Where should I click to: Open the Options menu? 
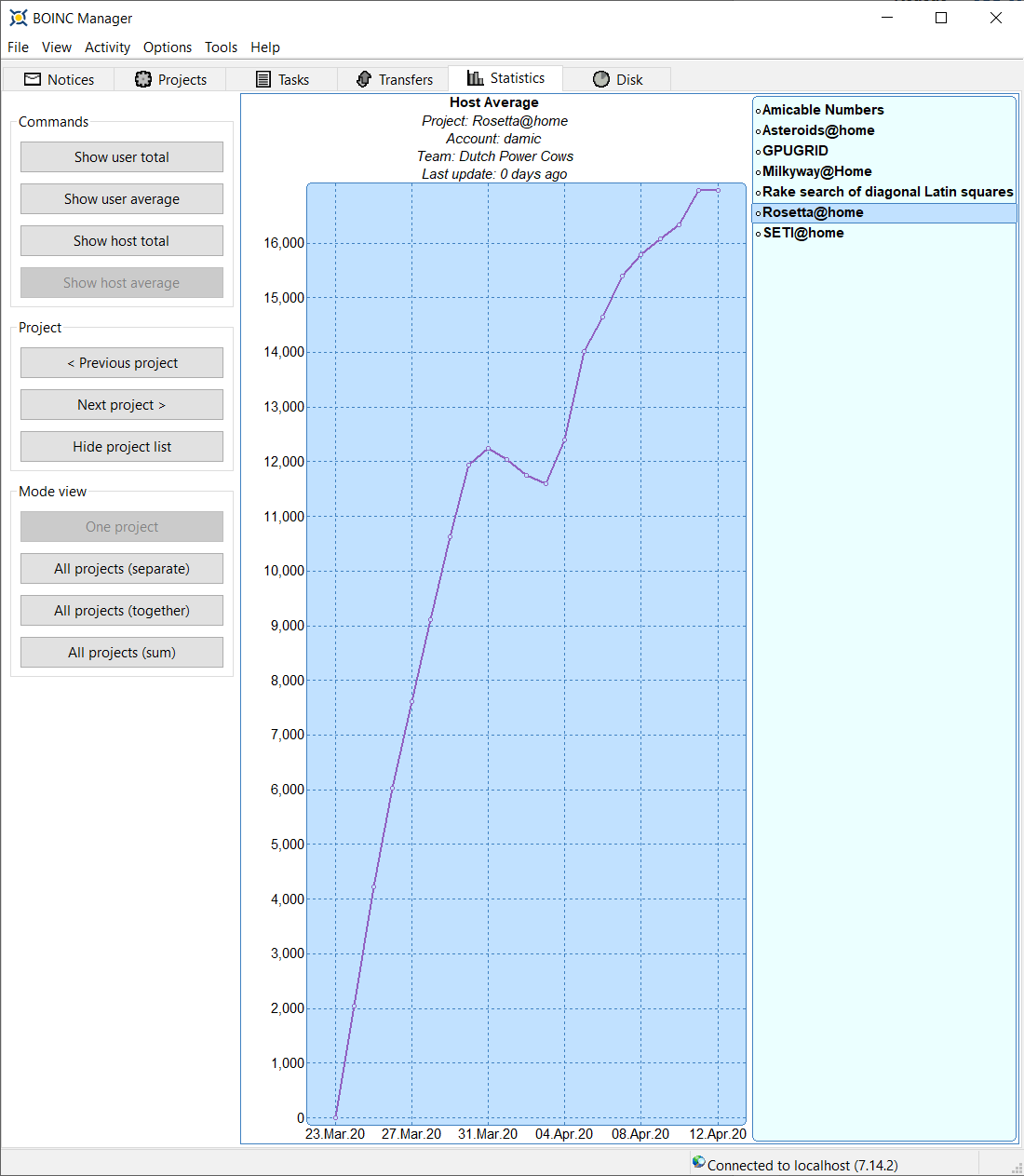pos(168,47)
